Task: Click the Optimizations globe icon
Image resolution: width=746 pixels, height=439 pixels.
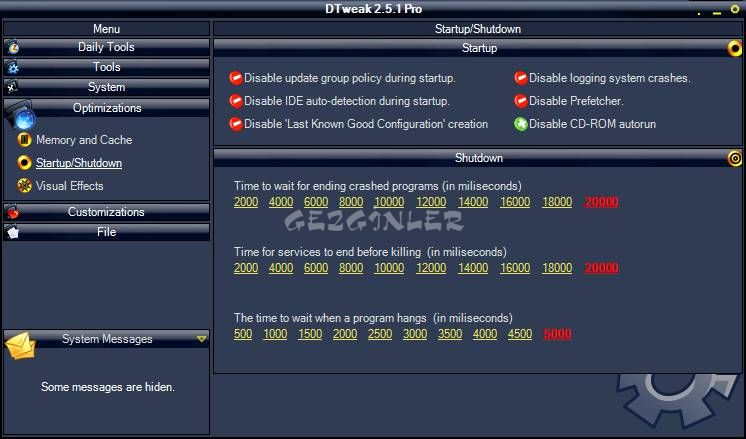Action: [22, 117]
